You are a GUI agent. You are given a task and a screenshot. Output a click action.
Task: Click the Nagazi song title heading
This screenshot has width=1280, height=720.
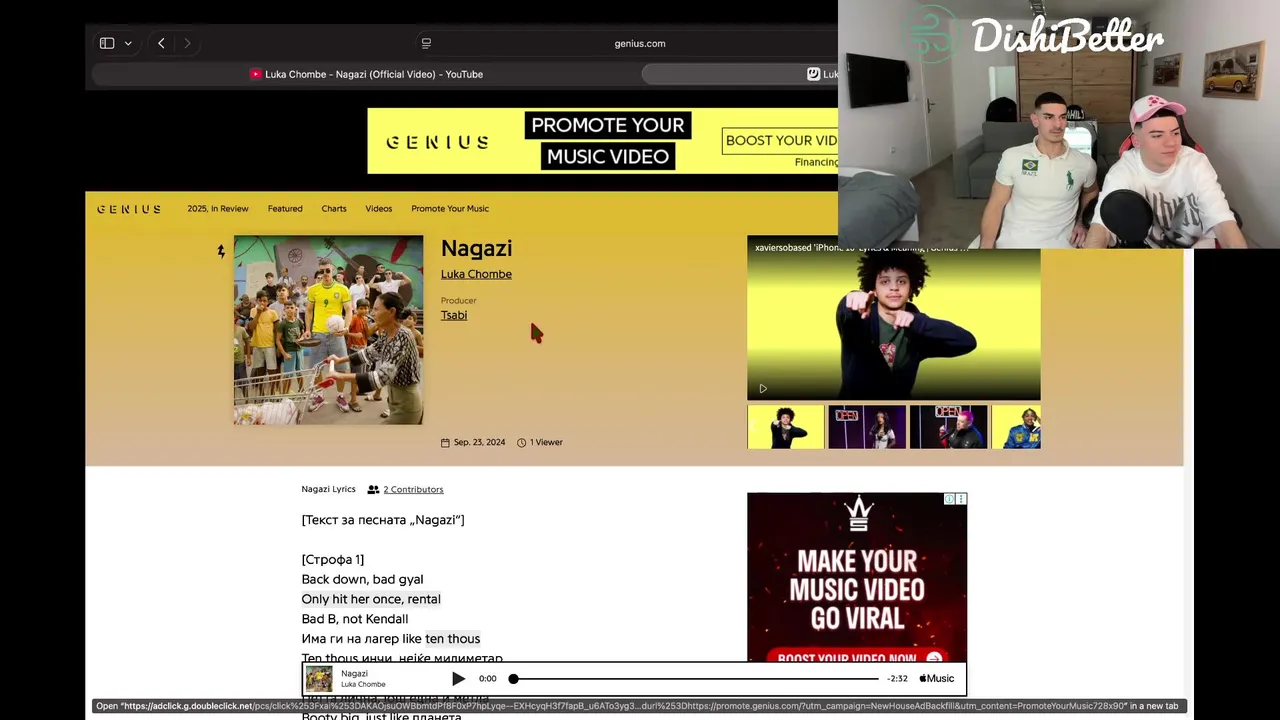(x=476, y=248)
